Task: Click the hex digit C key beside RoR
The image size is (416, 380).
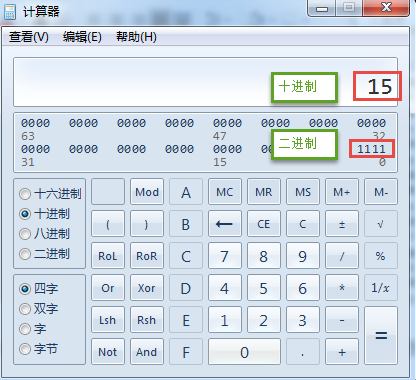Action: (x=186, y=256)
